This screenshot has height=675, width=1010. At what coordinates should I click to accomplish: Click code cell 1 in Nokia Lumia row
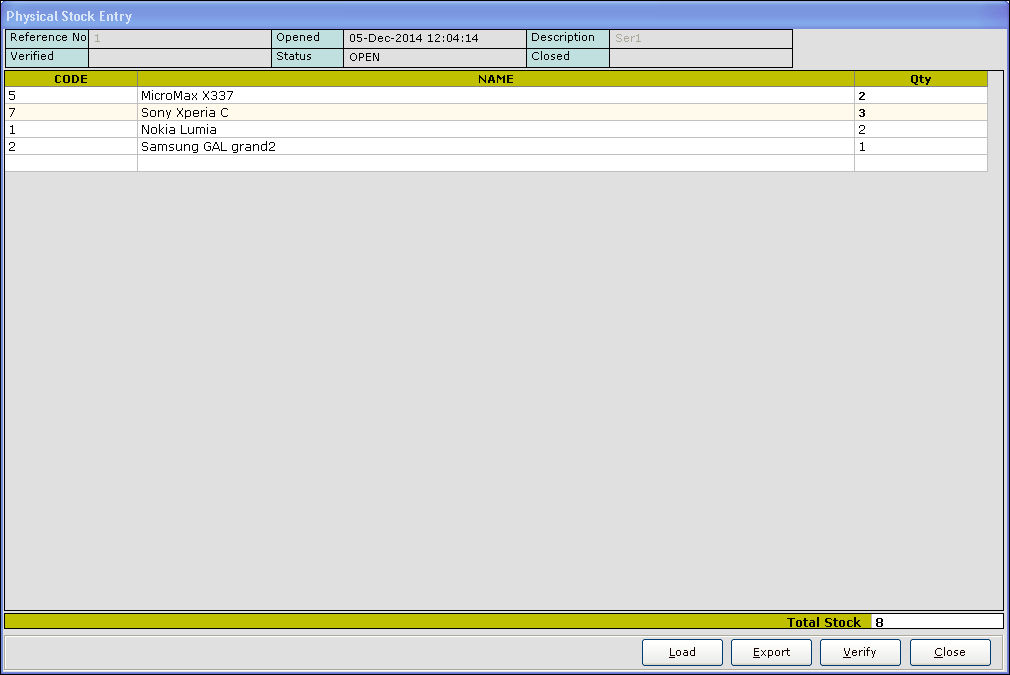coord(71,129)
